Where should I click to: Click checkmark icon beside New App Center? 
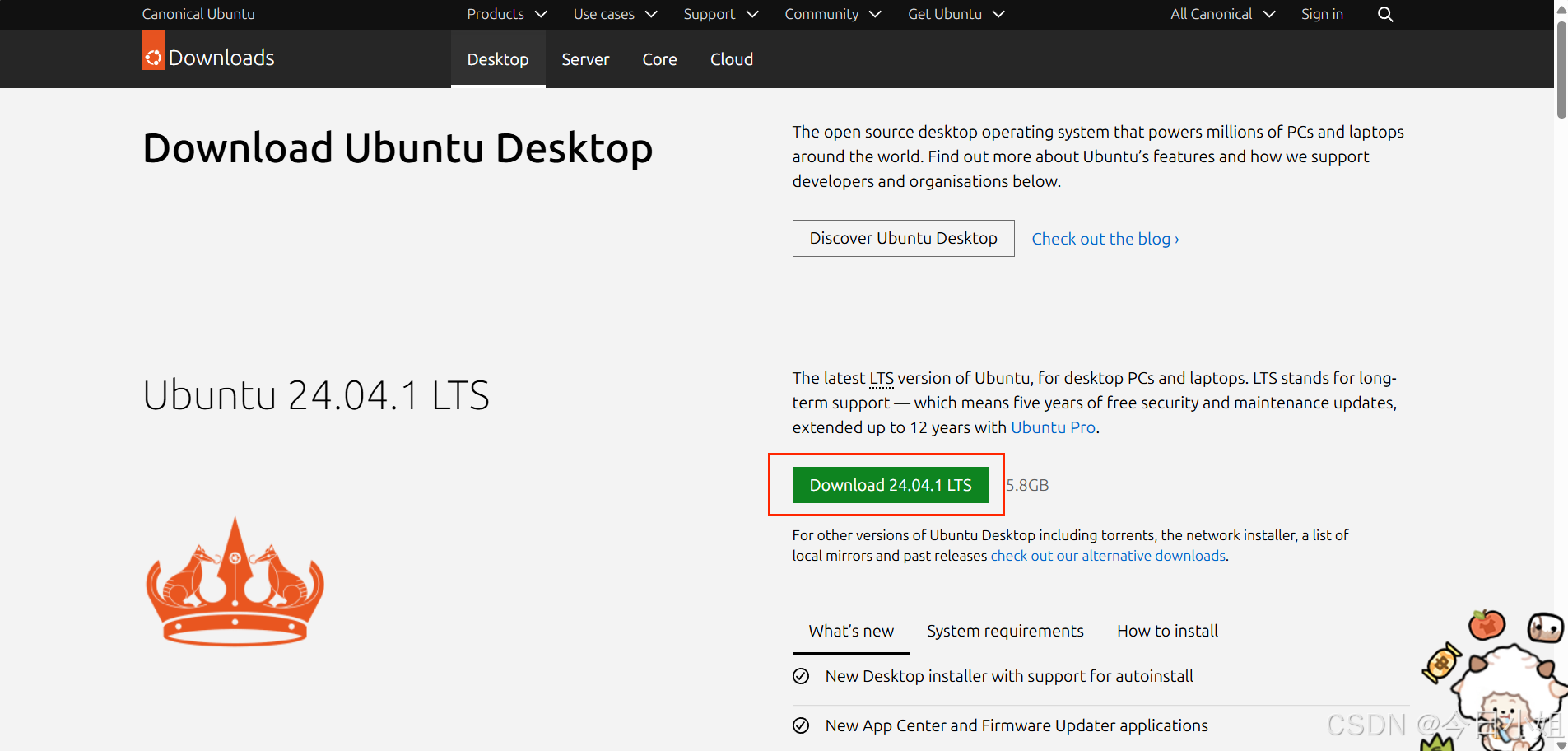(801, 725)
